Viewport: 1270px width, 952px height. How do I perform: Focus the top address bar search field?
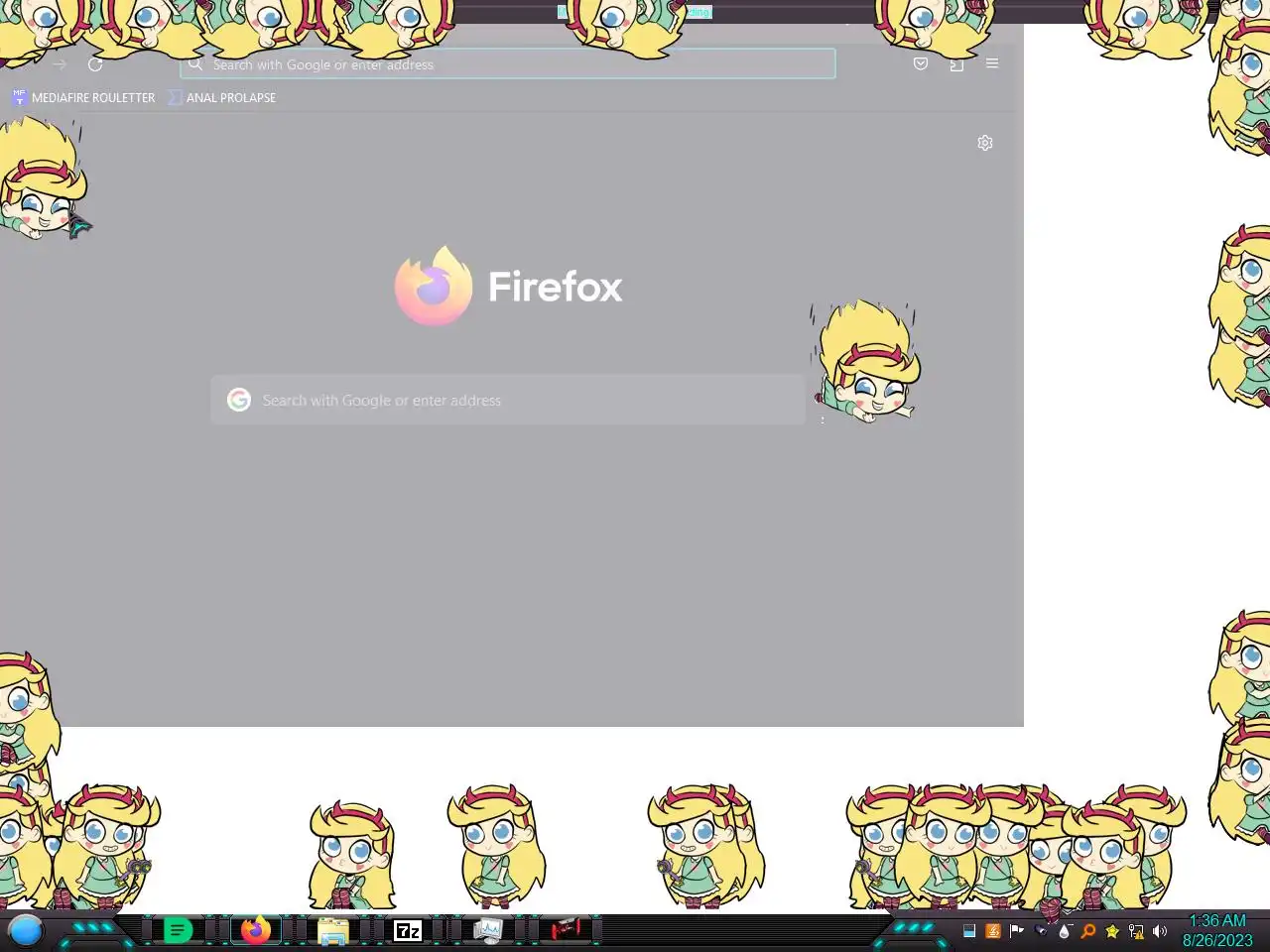coord(508,64)
